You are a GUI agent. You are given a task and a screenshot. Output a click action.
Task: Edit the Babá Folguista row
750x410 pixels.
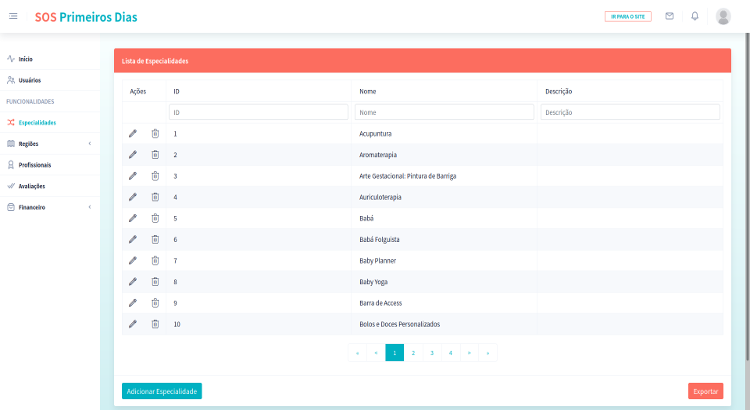[133, 239]
